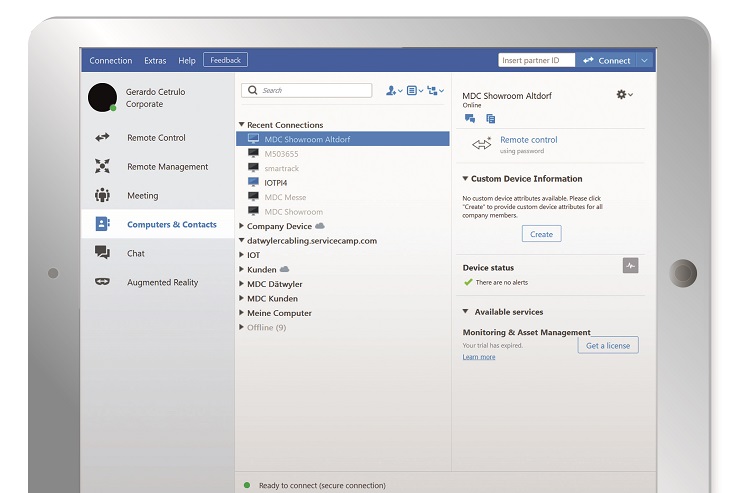Click the Insert partner ID field

[x=536, y=61]
